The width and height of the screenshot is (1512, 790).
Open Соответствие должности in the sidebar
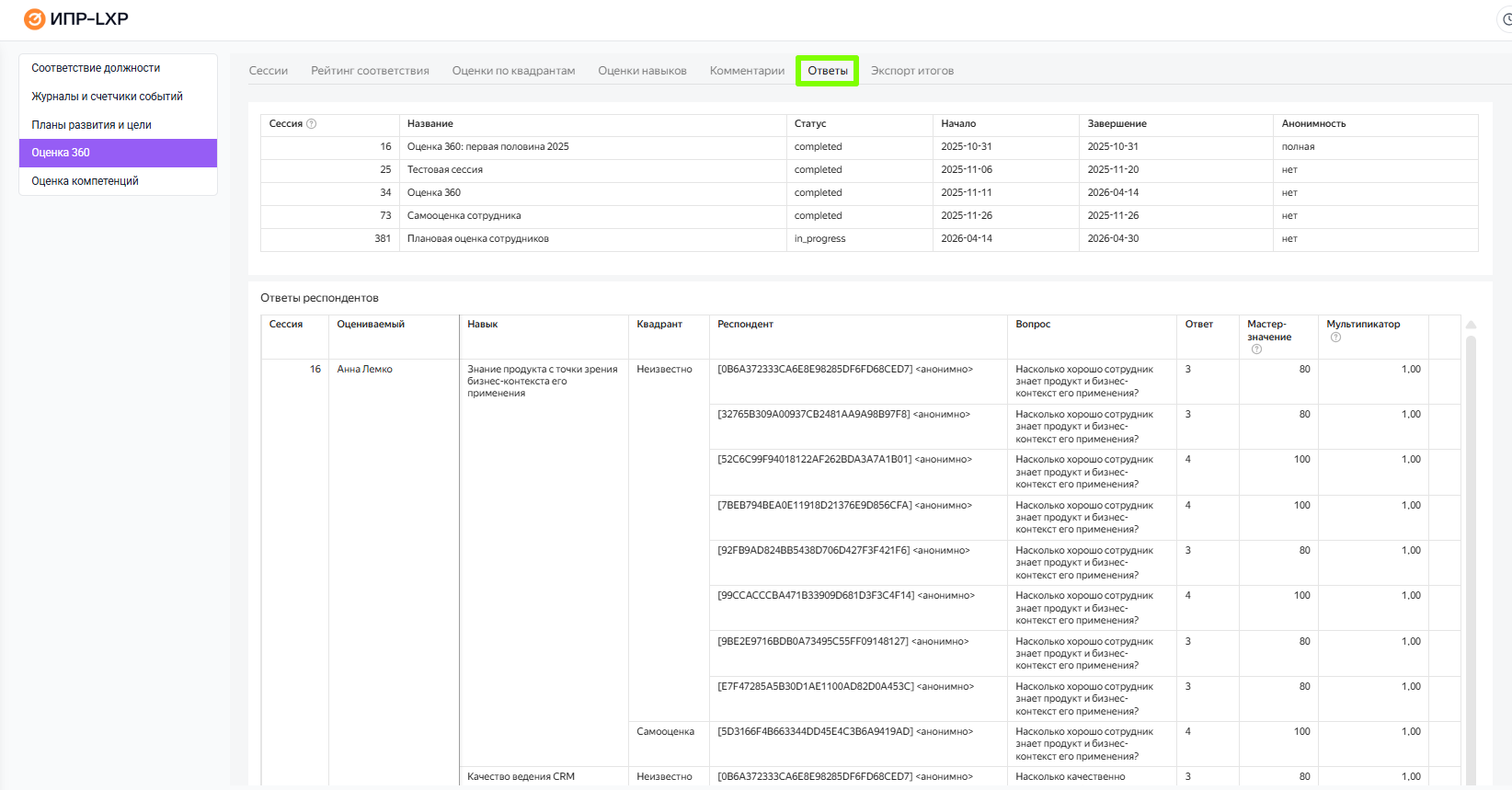pyautogui.click(x=96, y=68)
